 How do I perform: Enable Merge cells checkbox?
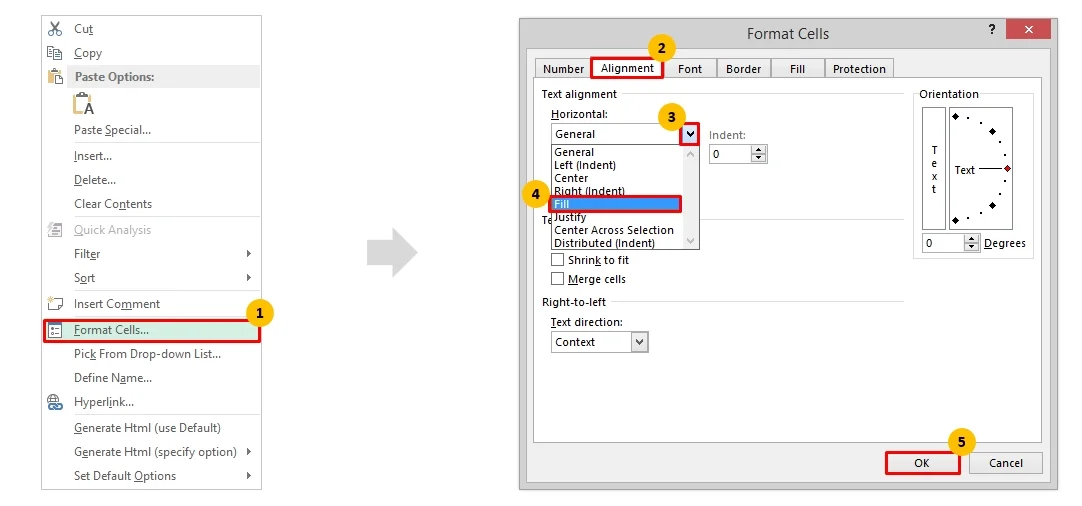pyautogui.click(x=558, y=279)
